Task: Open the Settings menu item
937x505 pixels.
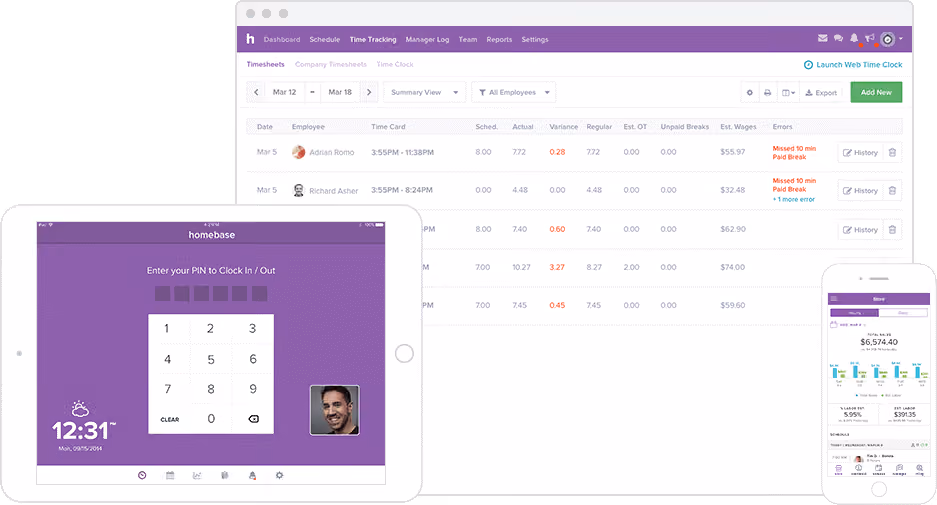Action: [x=535, y=39]
